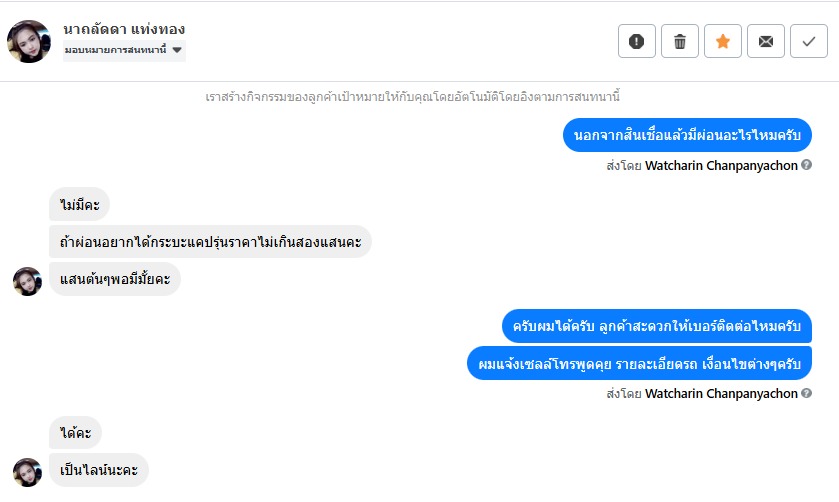
Task: Click avatar beside เป็นไลน์นะคะ message
Action: (27, 471)
